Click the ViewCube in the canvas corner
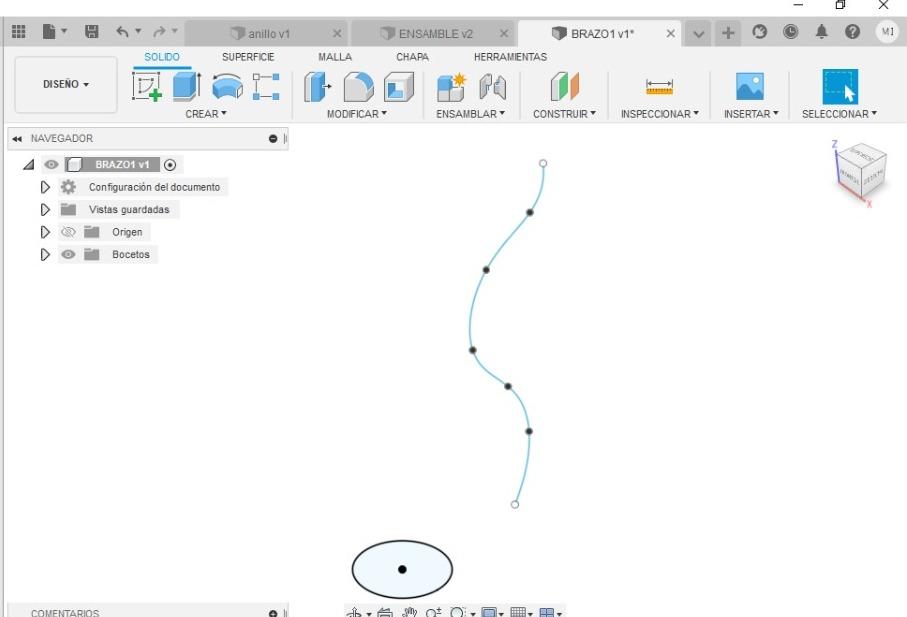 (x=861, y=171)
